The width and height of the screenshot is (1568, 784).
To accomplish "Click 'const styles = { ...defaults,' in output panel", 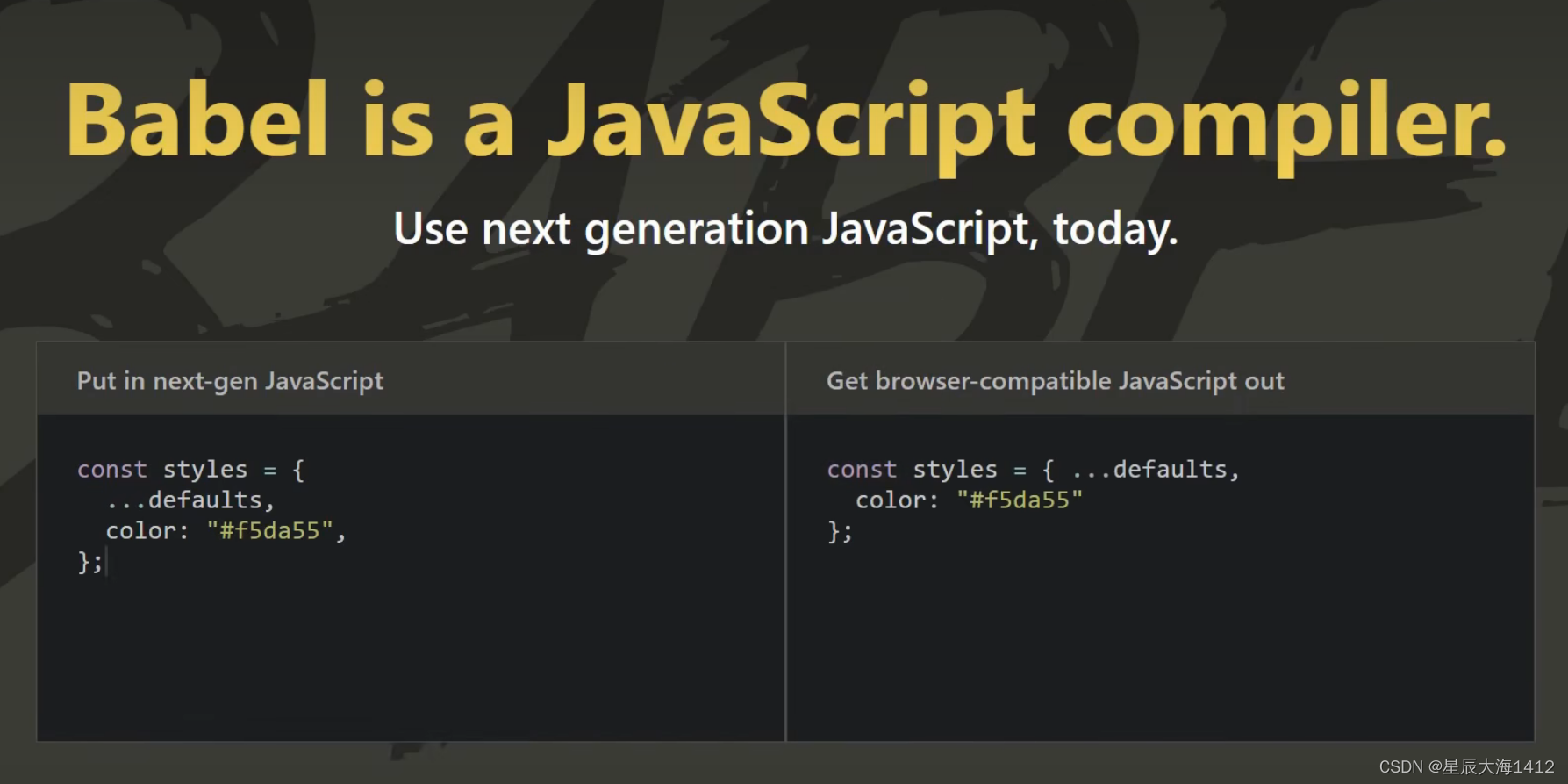I will 1033,470.
